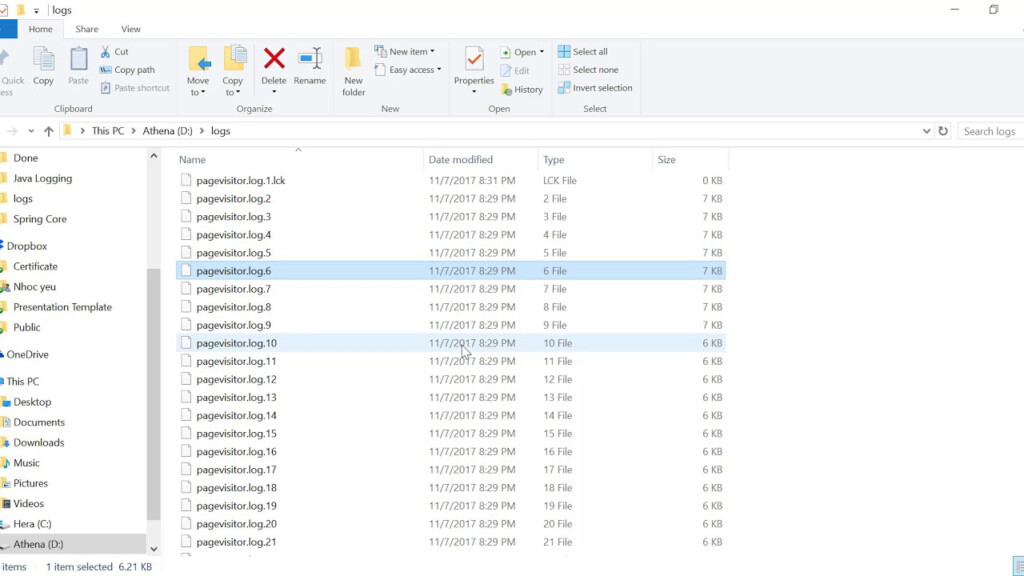Select file pagevisitor.log.6
The image size is (1024, 576).
pos(451,270)
